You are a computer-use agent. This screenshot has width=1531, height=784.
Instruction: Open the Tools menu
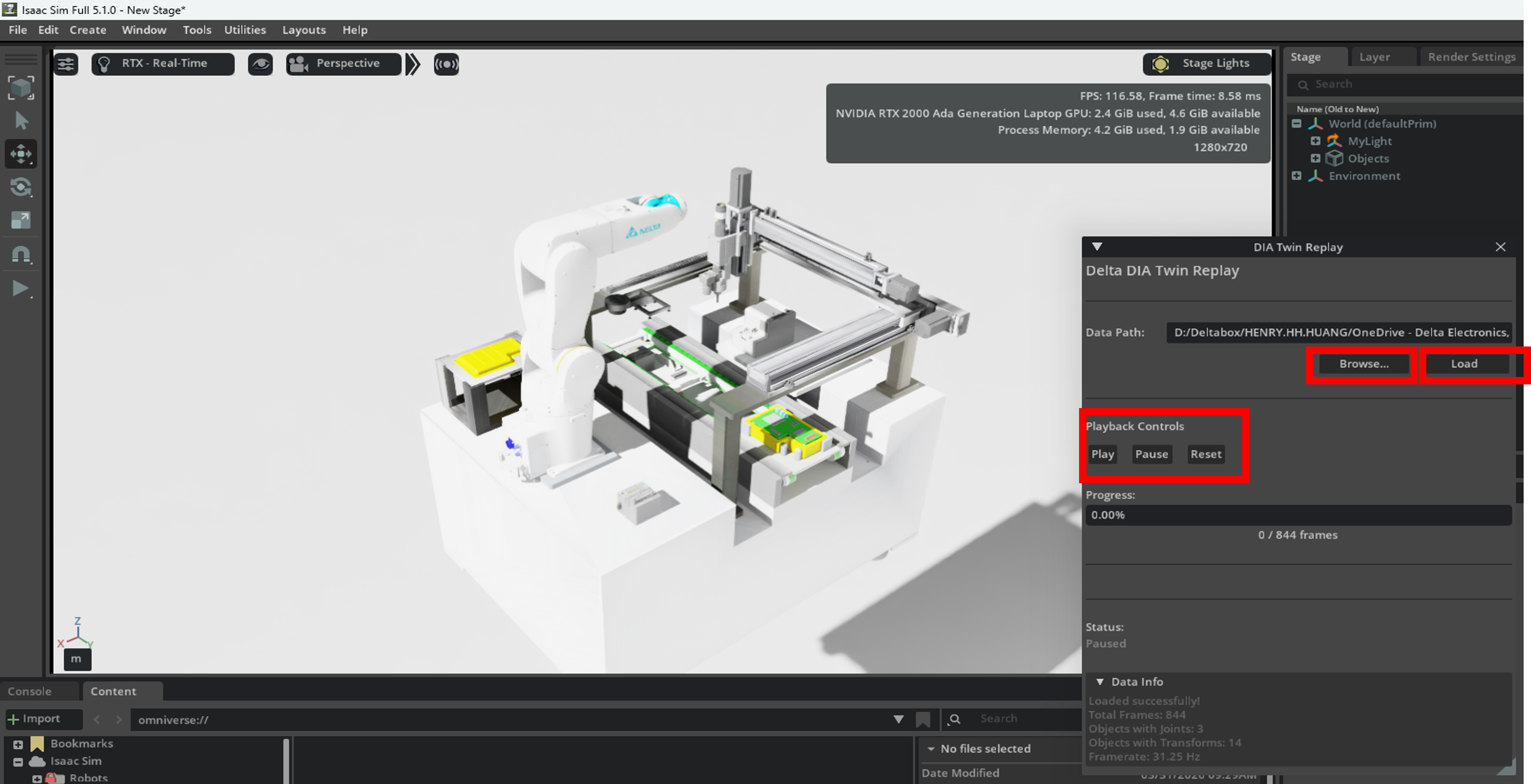click(x=197, y=29)
